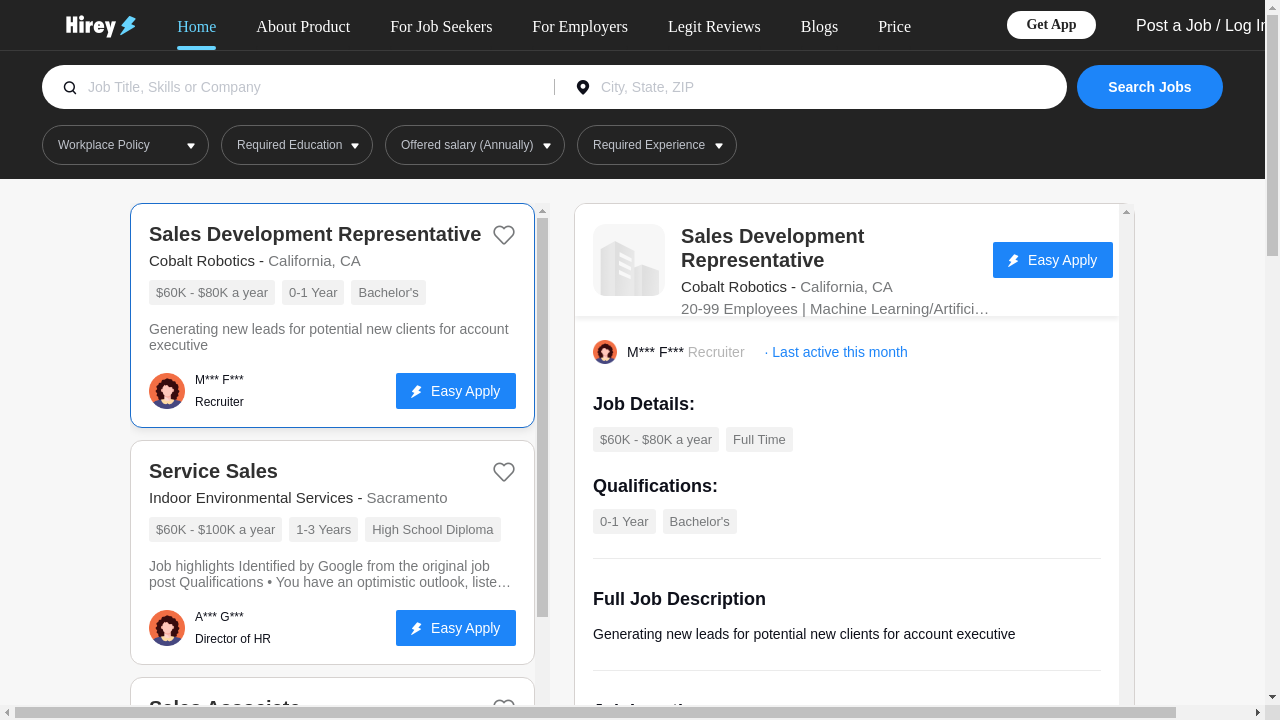
Task: Click High School Diploma tag
Action: coord(433,530)
